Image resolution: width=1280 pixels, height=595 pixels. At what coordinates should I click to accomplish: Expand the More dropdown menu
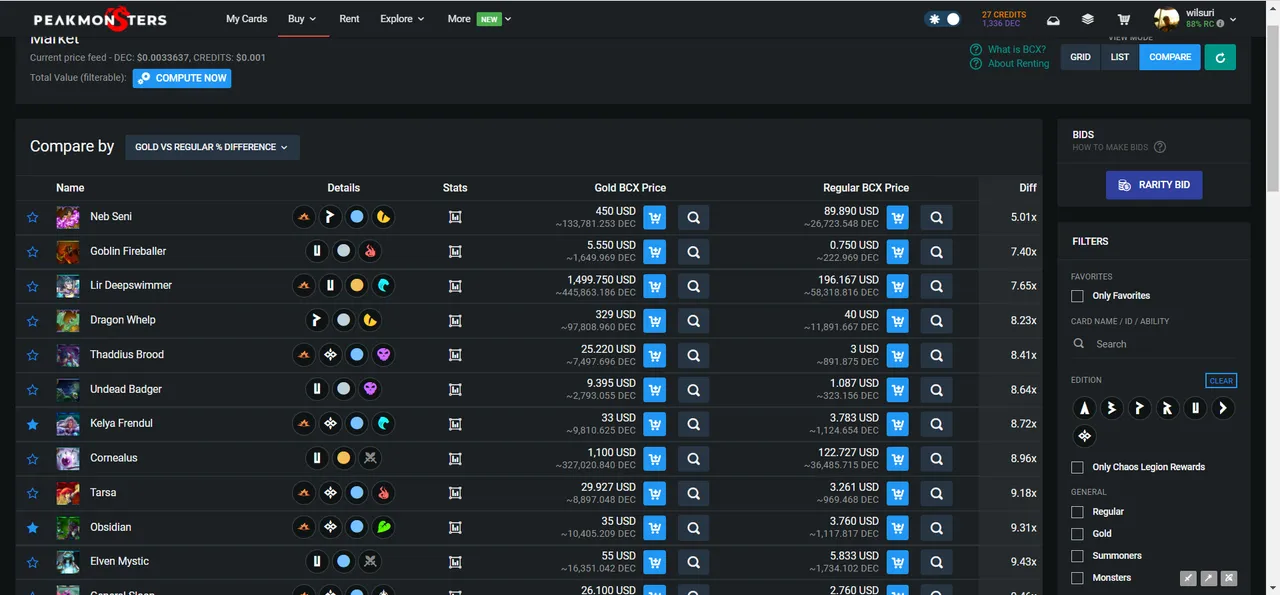(479, 19)
